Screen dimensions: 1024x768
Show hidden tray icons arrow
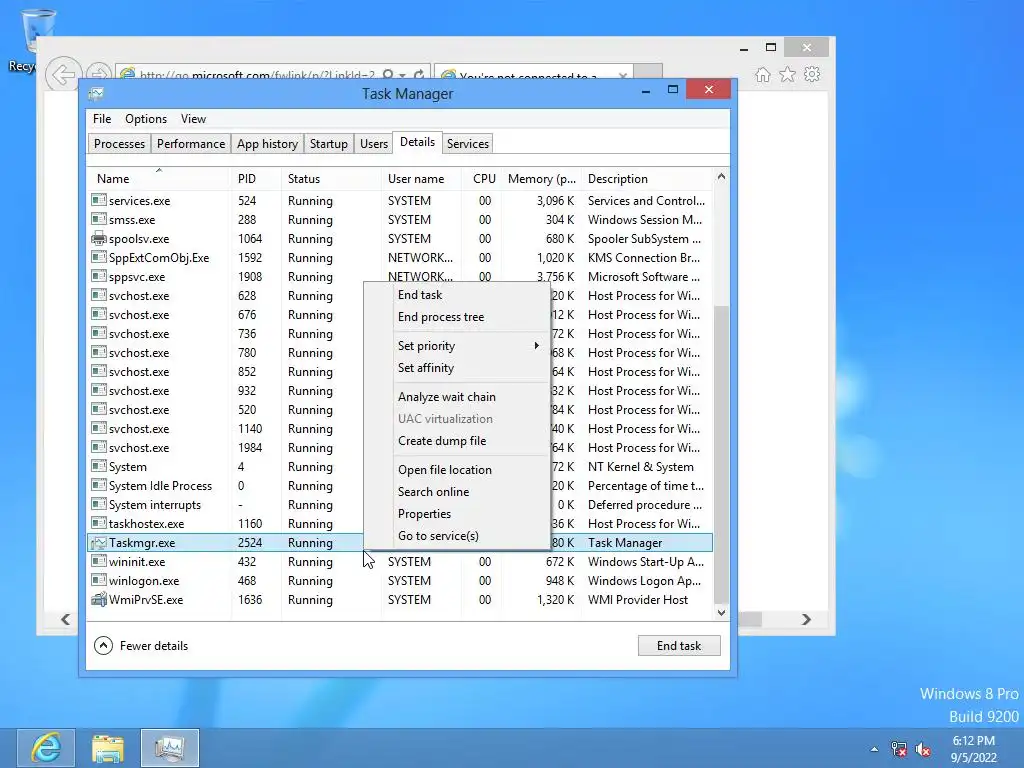874,749
